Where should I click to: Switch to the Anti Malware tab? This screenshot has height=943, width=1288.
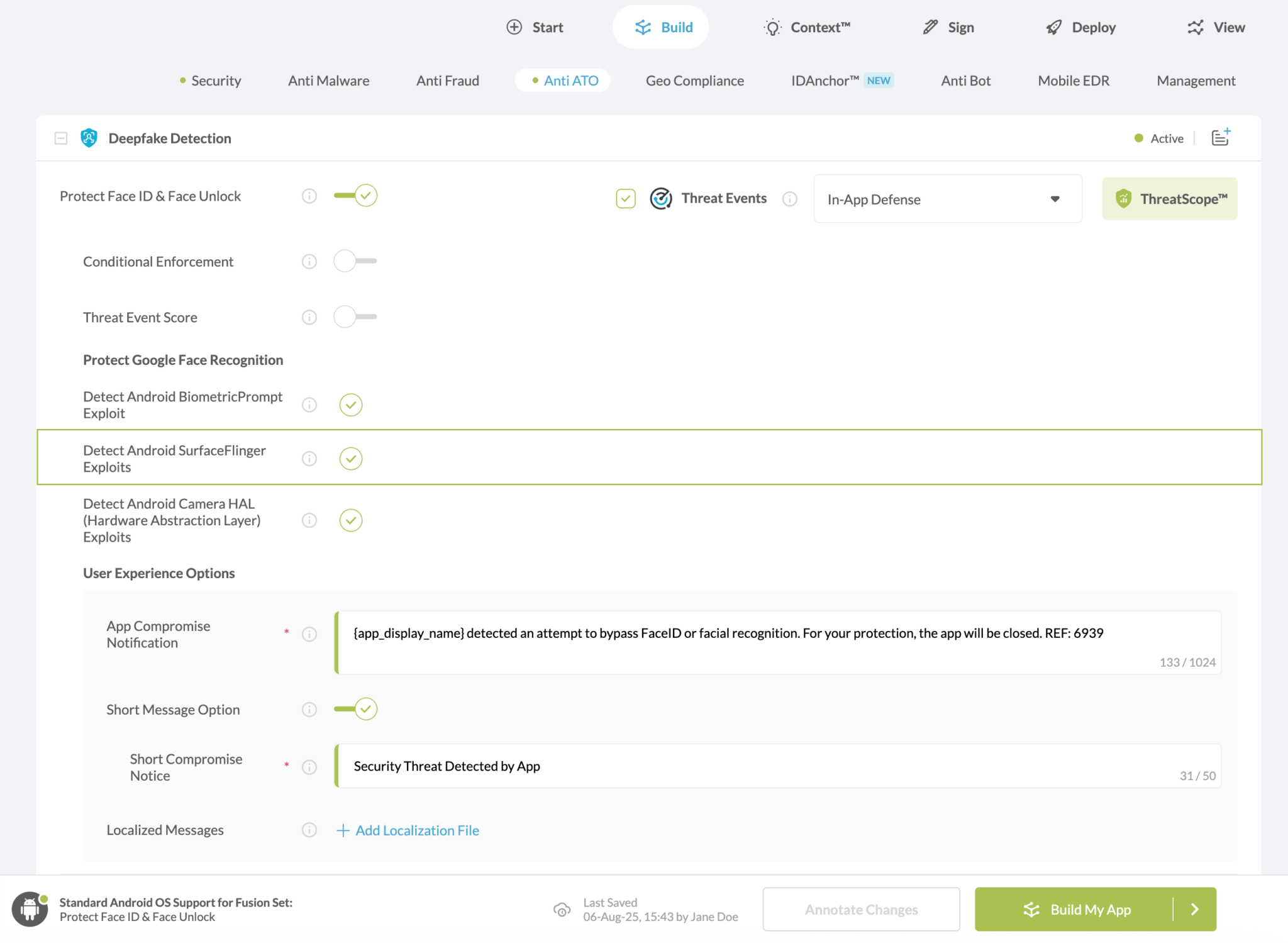click(328, 81)
